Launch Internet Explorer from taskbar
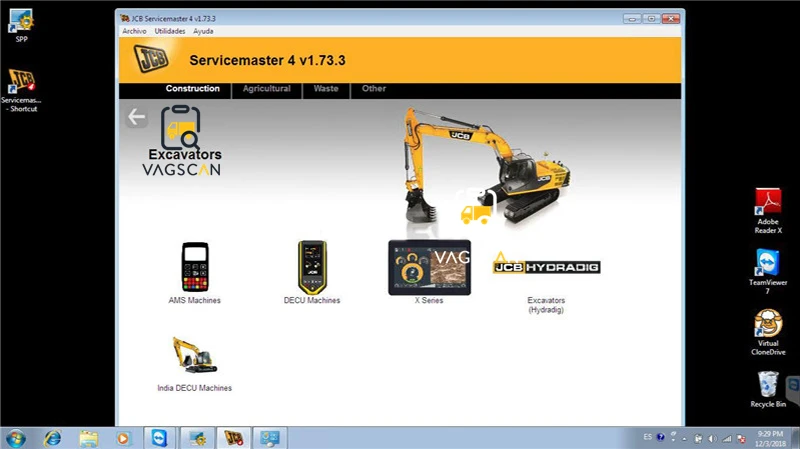The width and height of the screenshot is (800, 449). [x=52, y=438]
